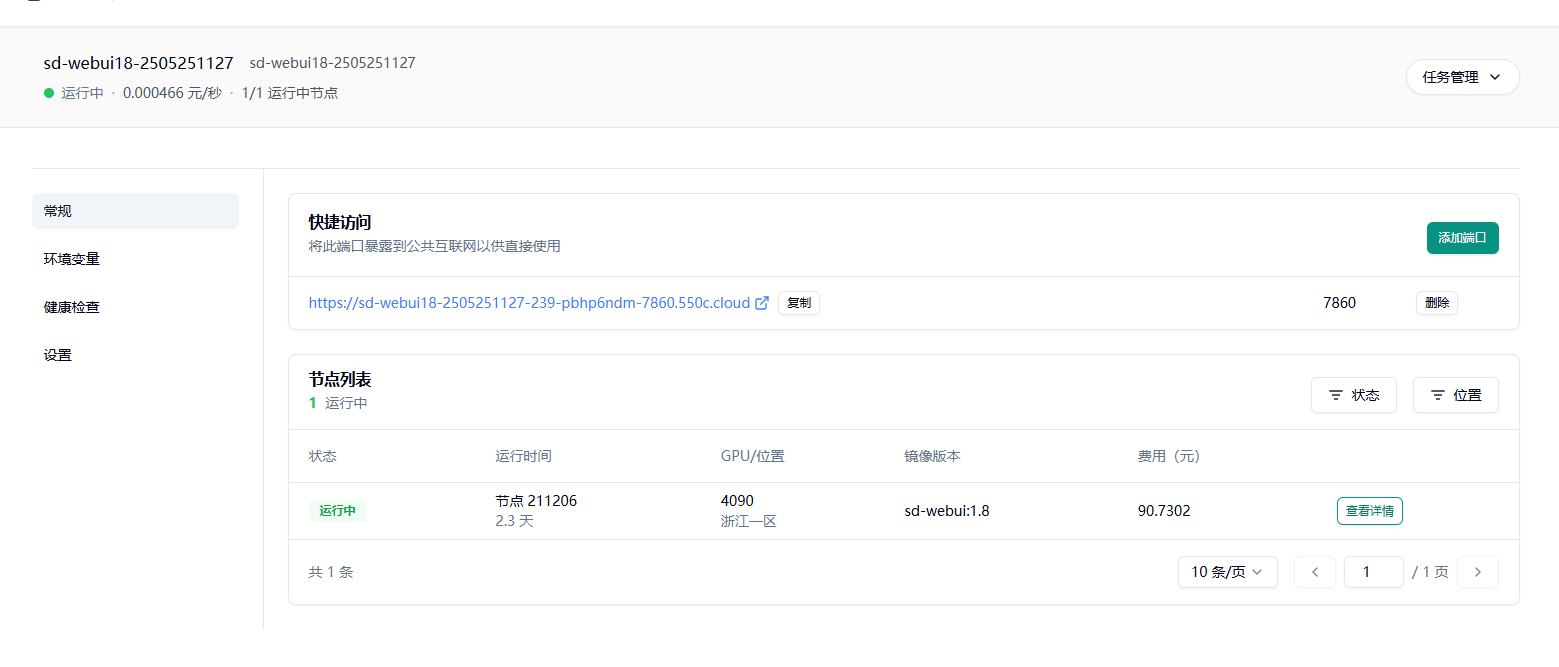
Task: Click the green running status dot in header
Action: pyautogui.click(x=49, y=93)
